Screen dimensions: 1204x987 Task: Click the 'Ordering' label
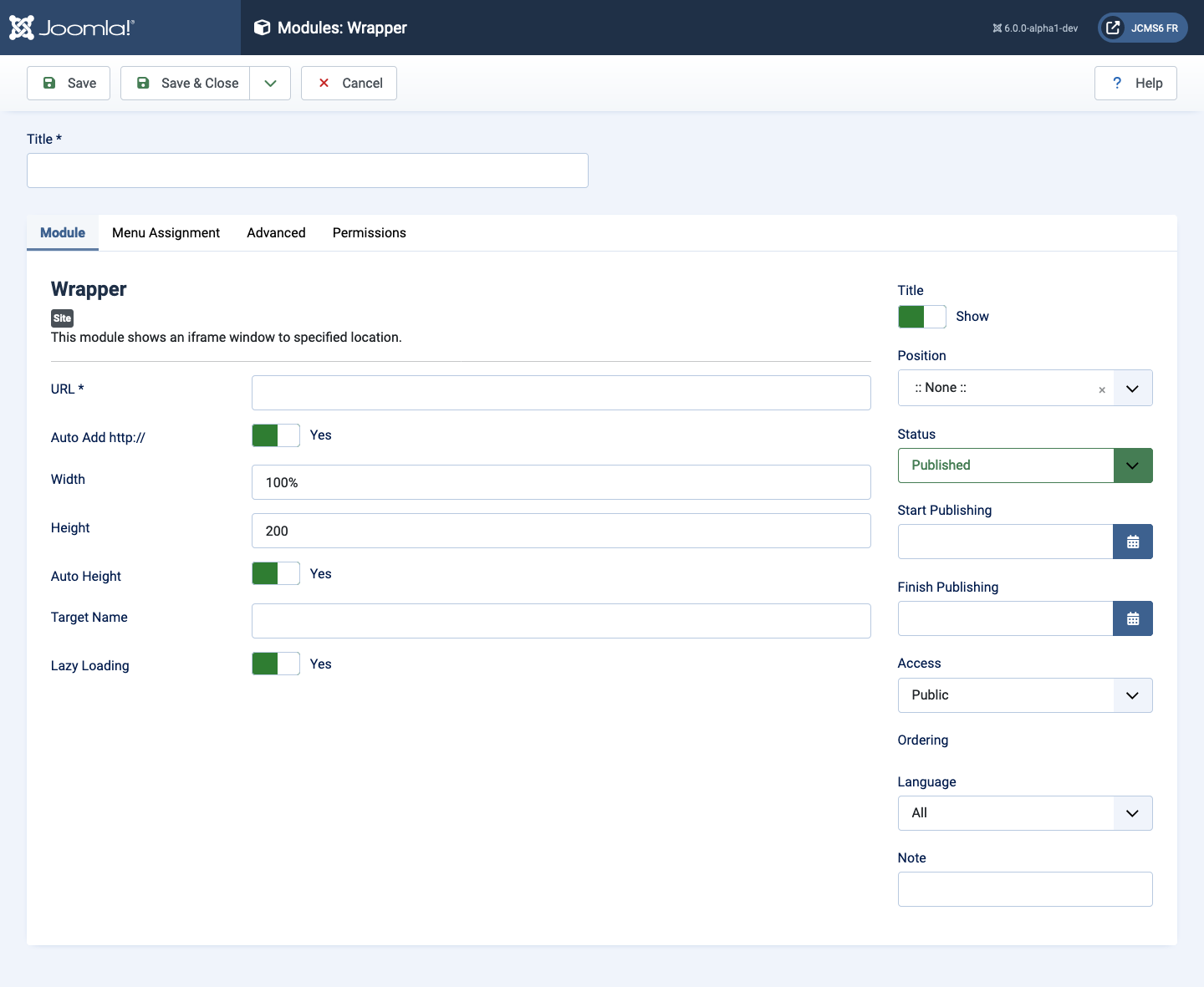[x=923, y=740]
